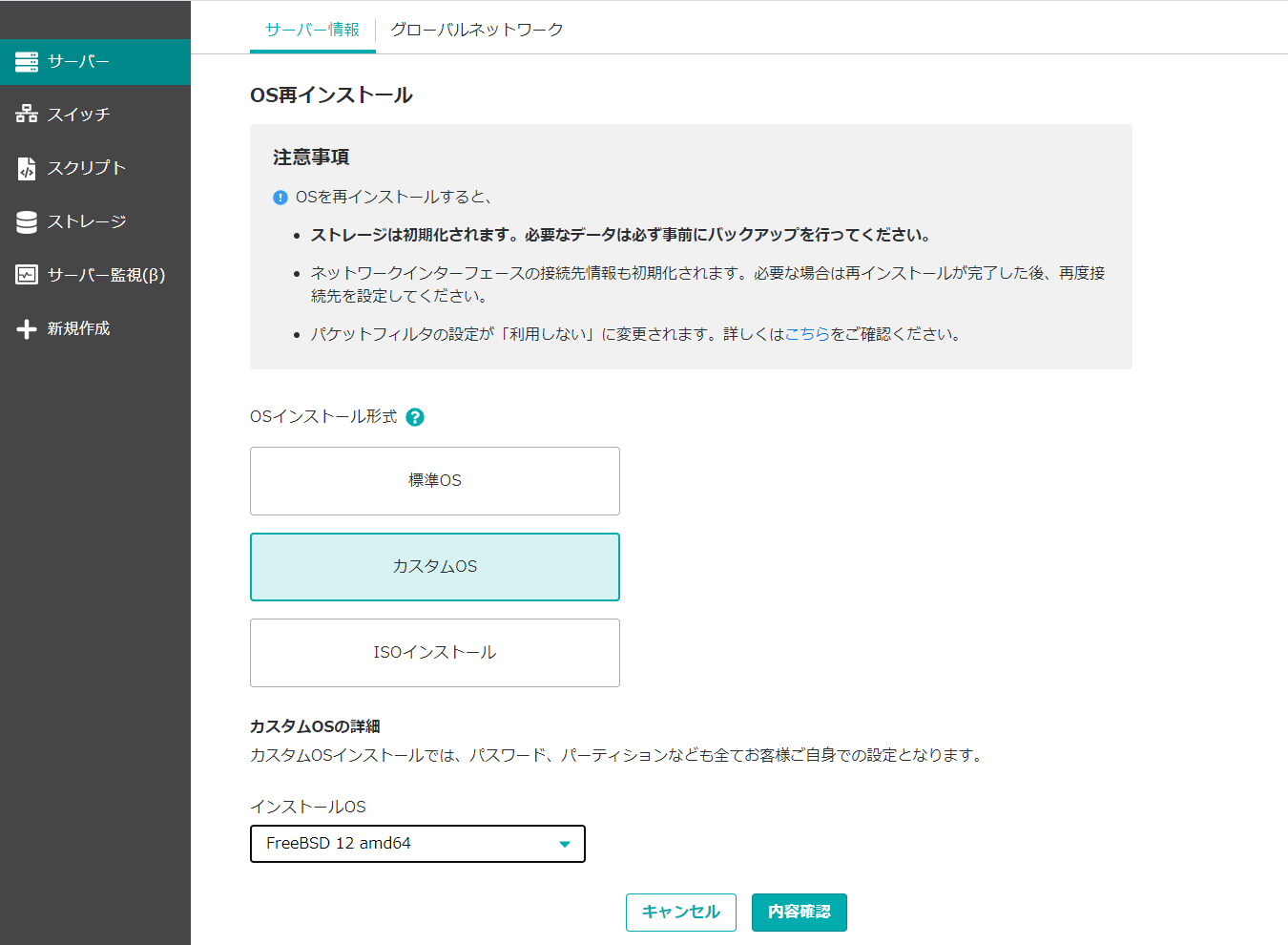Click the server icon in sidebar

click(x=27, y=62)
